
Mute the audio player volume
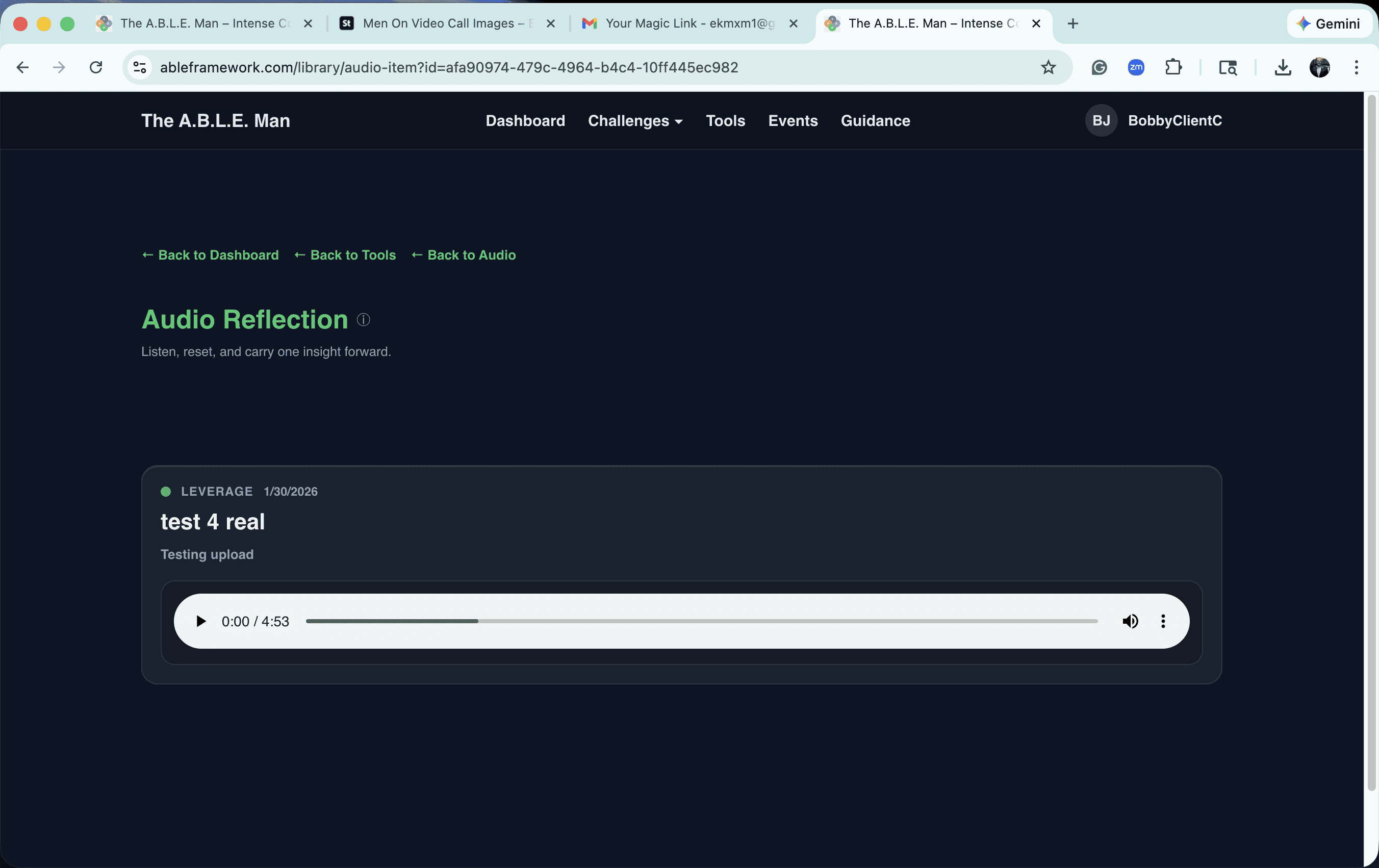[1130, 621]
